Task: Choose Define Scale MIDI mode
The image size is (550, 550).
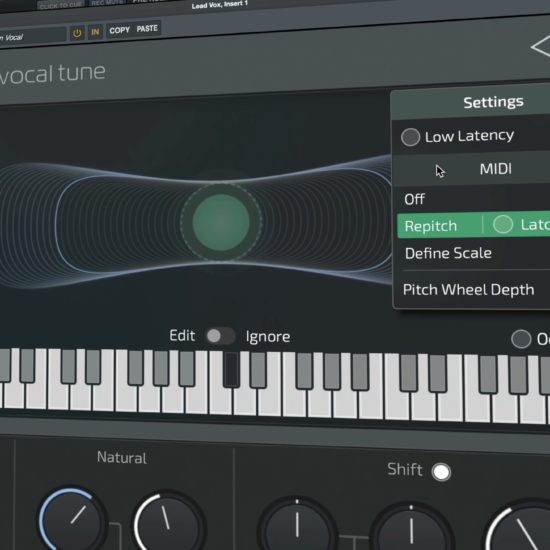Action: (x=448, y=253)
